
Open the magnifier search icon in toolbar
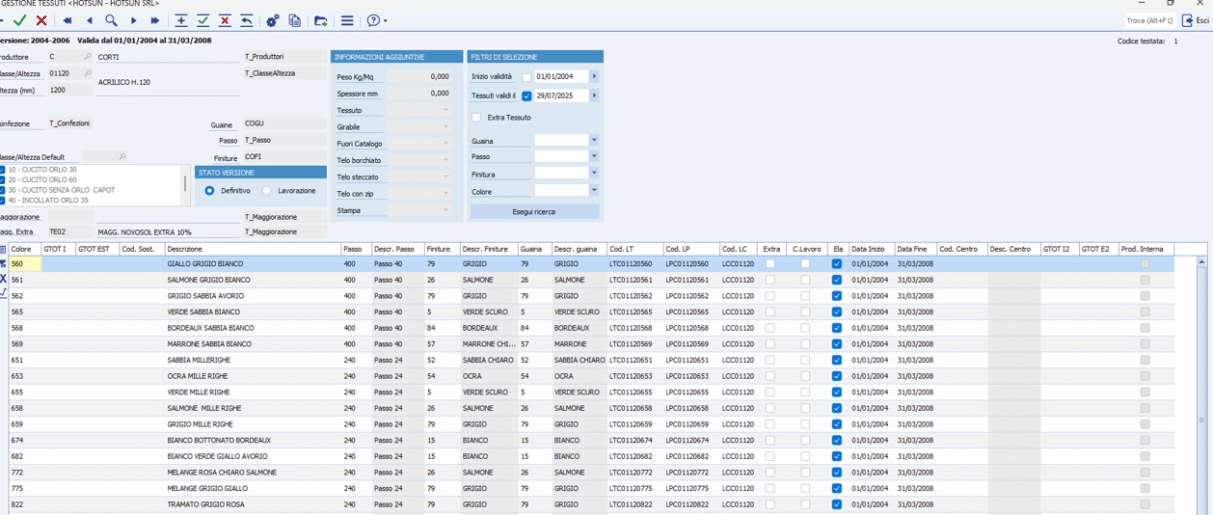(x=111, y=20)
